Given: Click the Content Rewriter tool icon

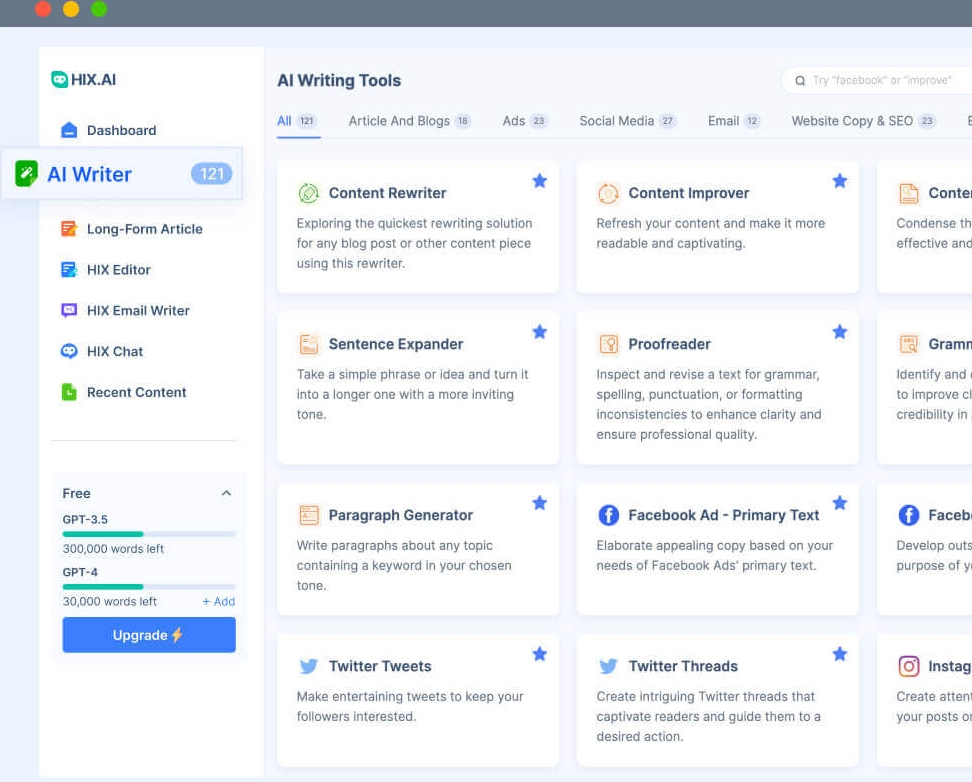Looking at the screenshot, I should [308, 193].
